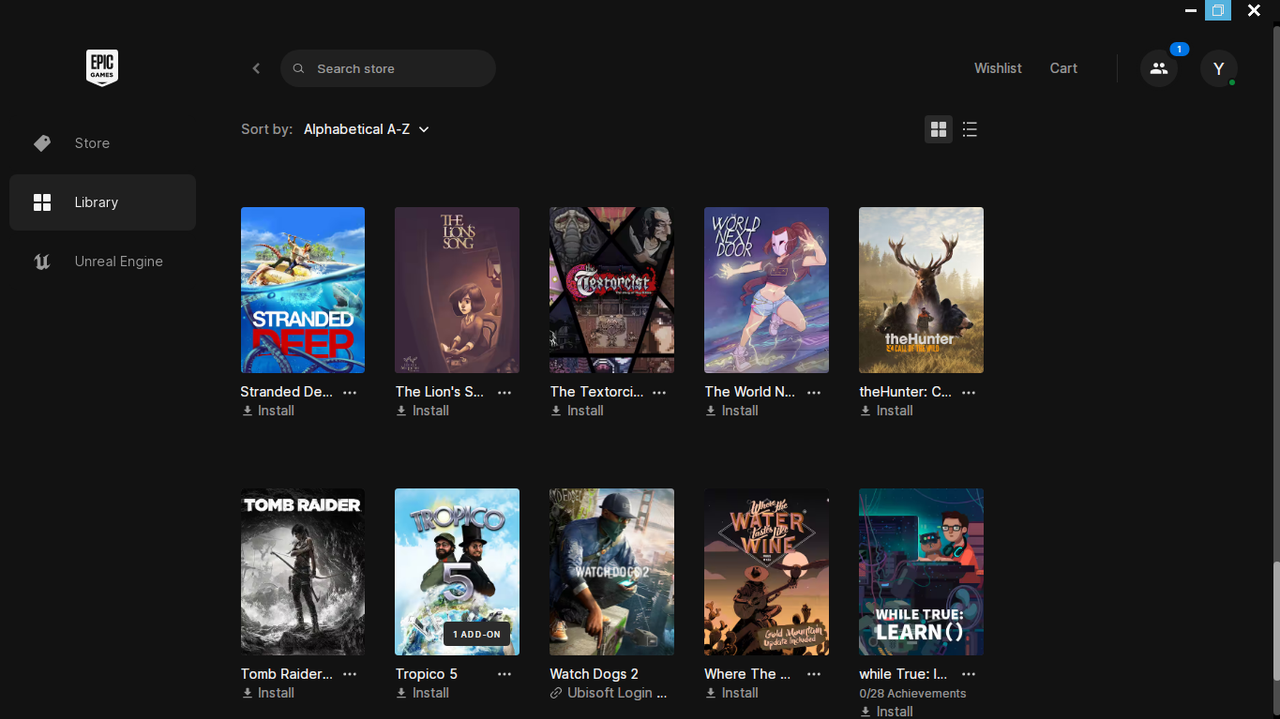Open the Stranded Deep cover thumbnail

[303, 290]
